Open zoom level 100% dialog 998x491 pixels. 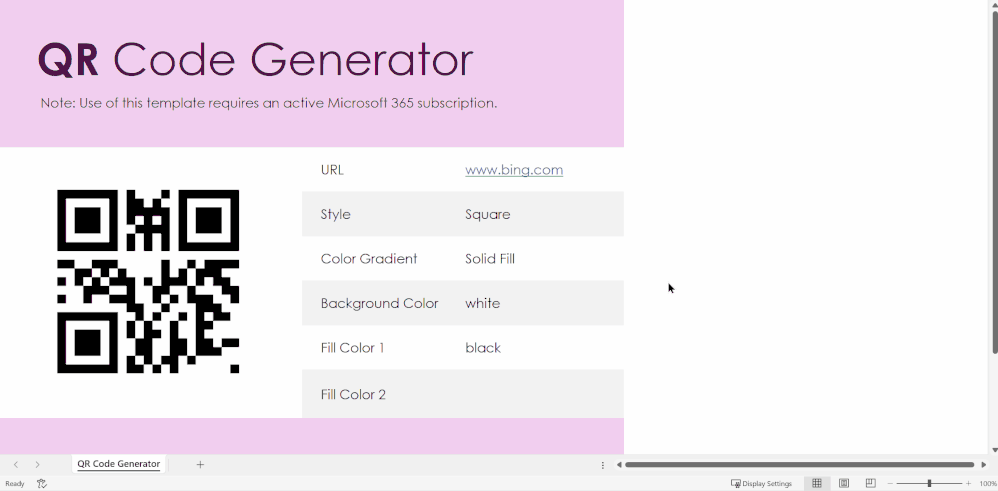tap(988, 484)
